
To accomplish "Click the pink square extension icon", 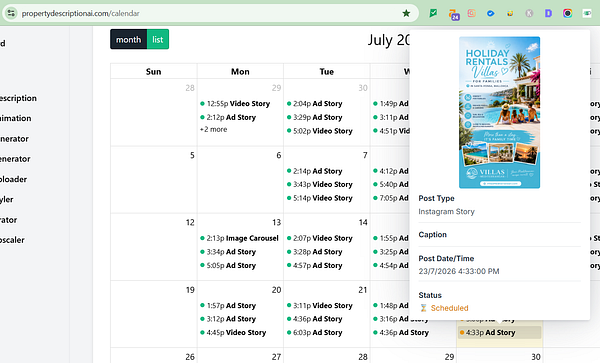I will (472, 13).
